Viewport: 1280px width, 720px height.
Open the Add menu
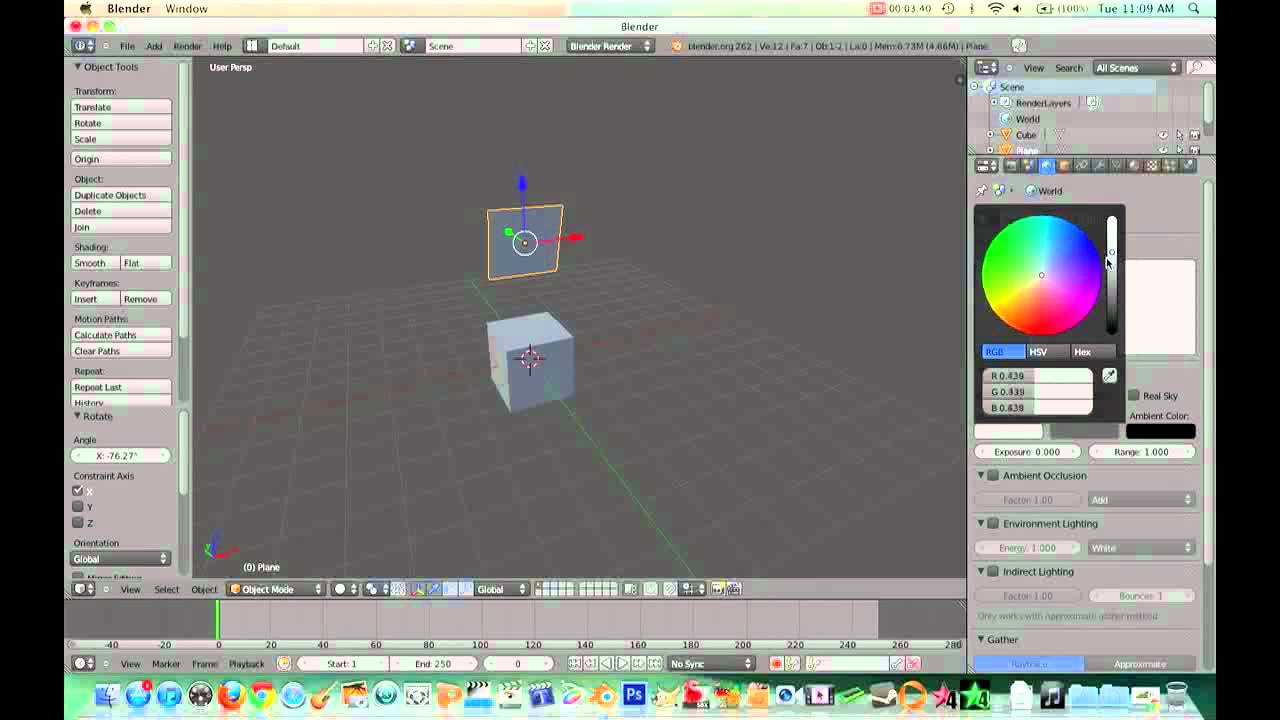pos(154,46)
